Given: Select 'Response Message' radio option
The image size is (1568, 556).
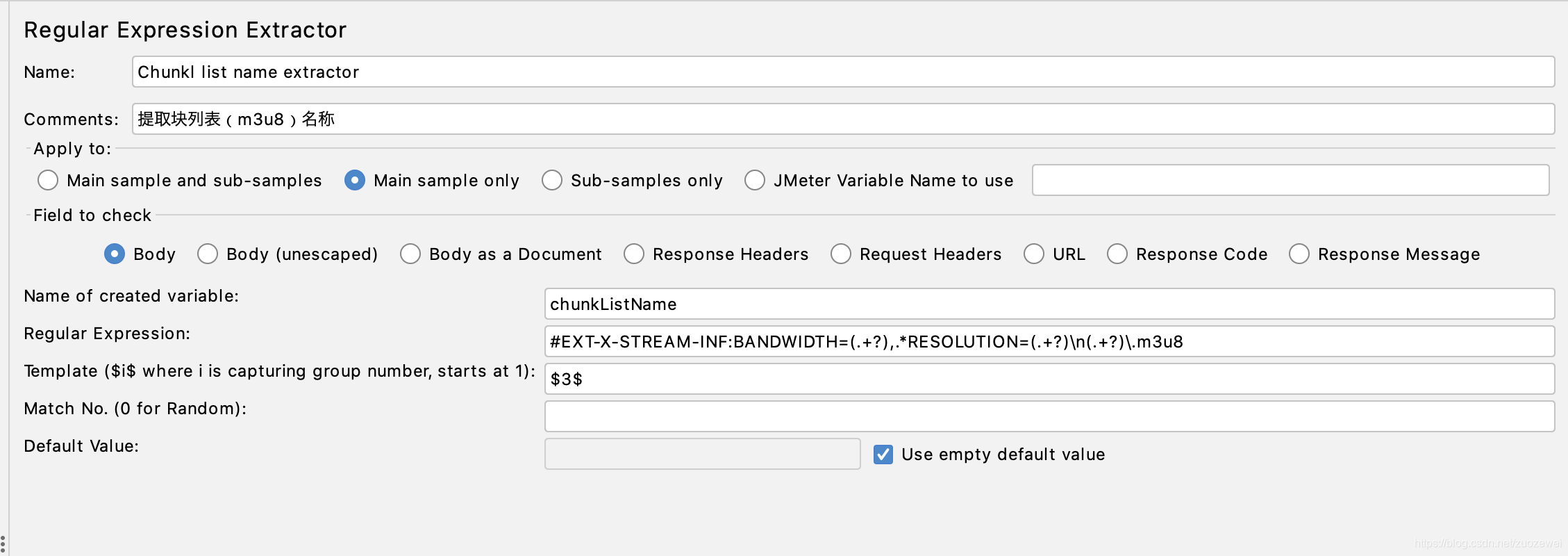Looking at the screenshot, I should 1299,254.
